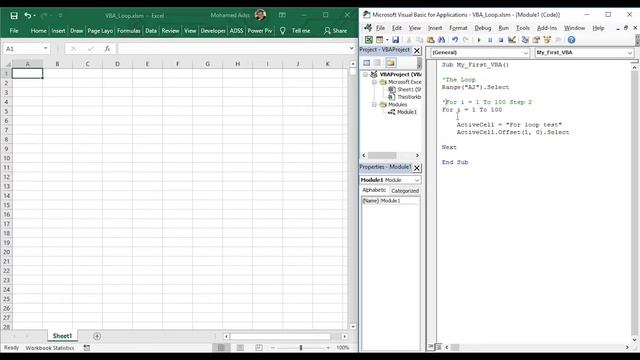Expand the formula bar chevron
The width and height of the screenshot is (640, 360).
(x=351, y=48)
